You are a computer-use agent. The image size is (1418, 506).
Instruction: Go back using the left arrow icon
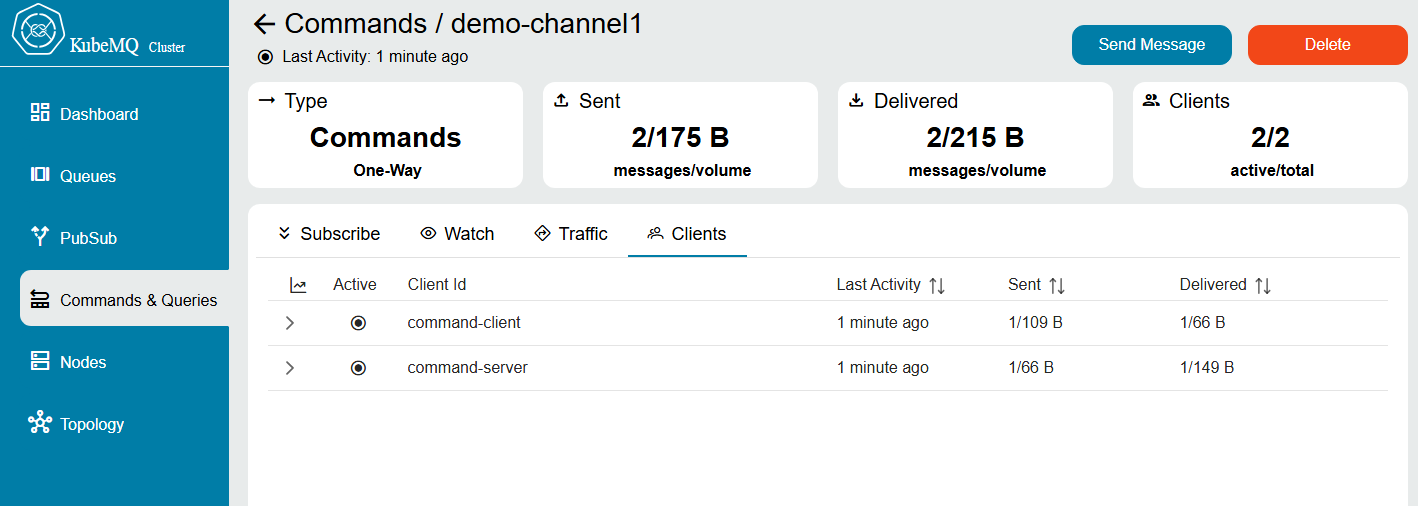tap(264, 25)
